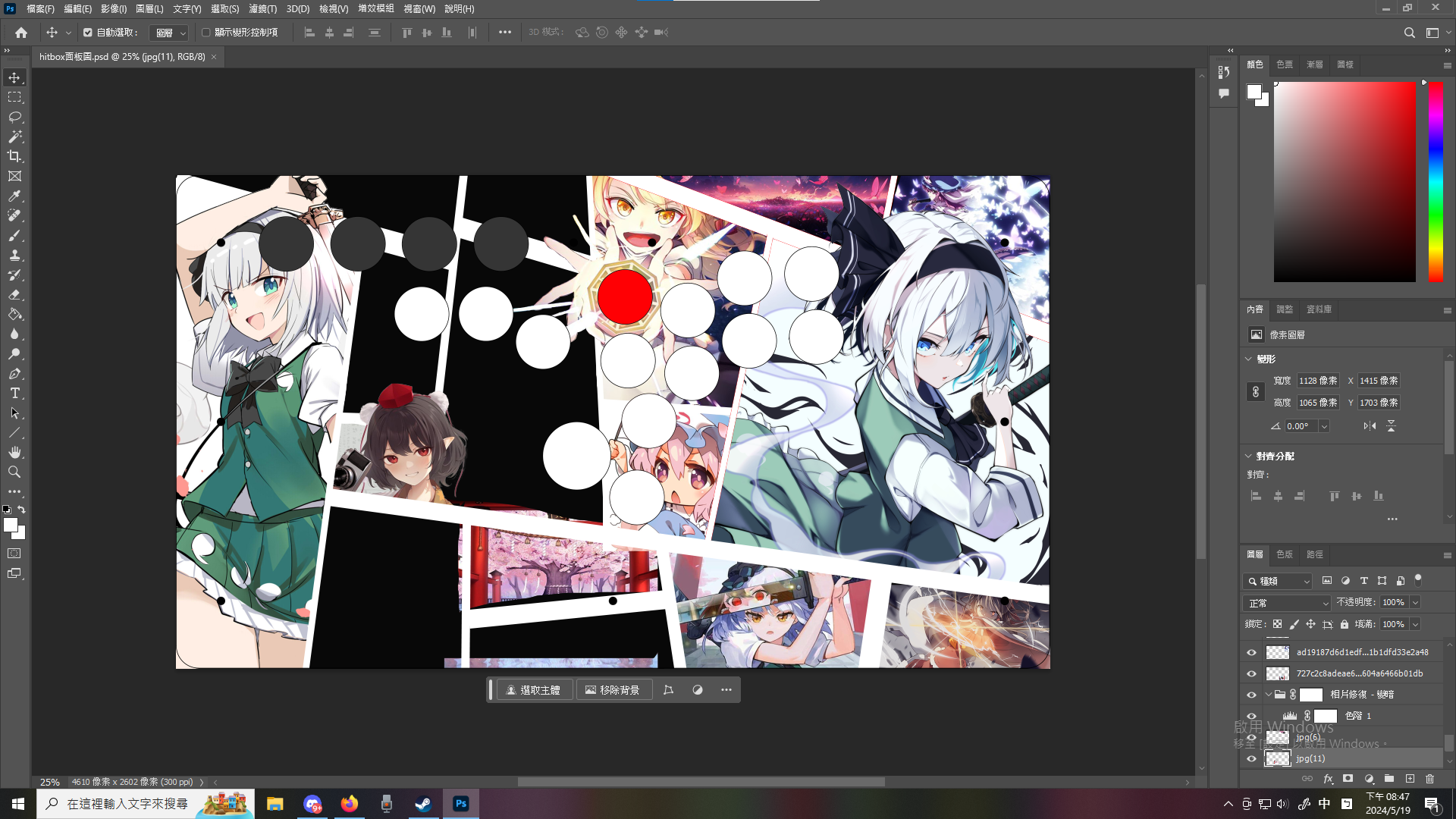Viewport: 1456px width, 819px height.
Task: Select the Zoom tool
Action: coord(14,472)
